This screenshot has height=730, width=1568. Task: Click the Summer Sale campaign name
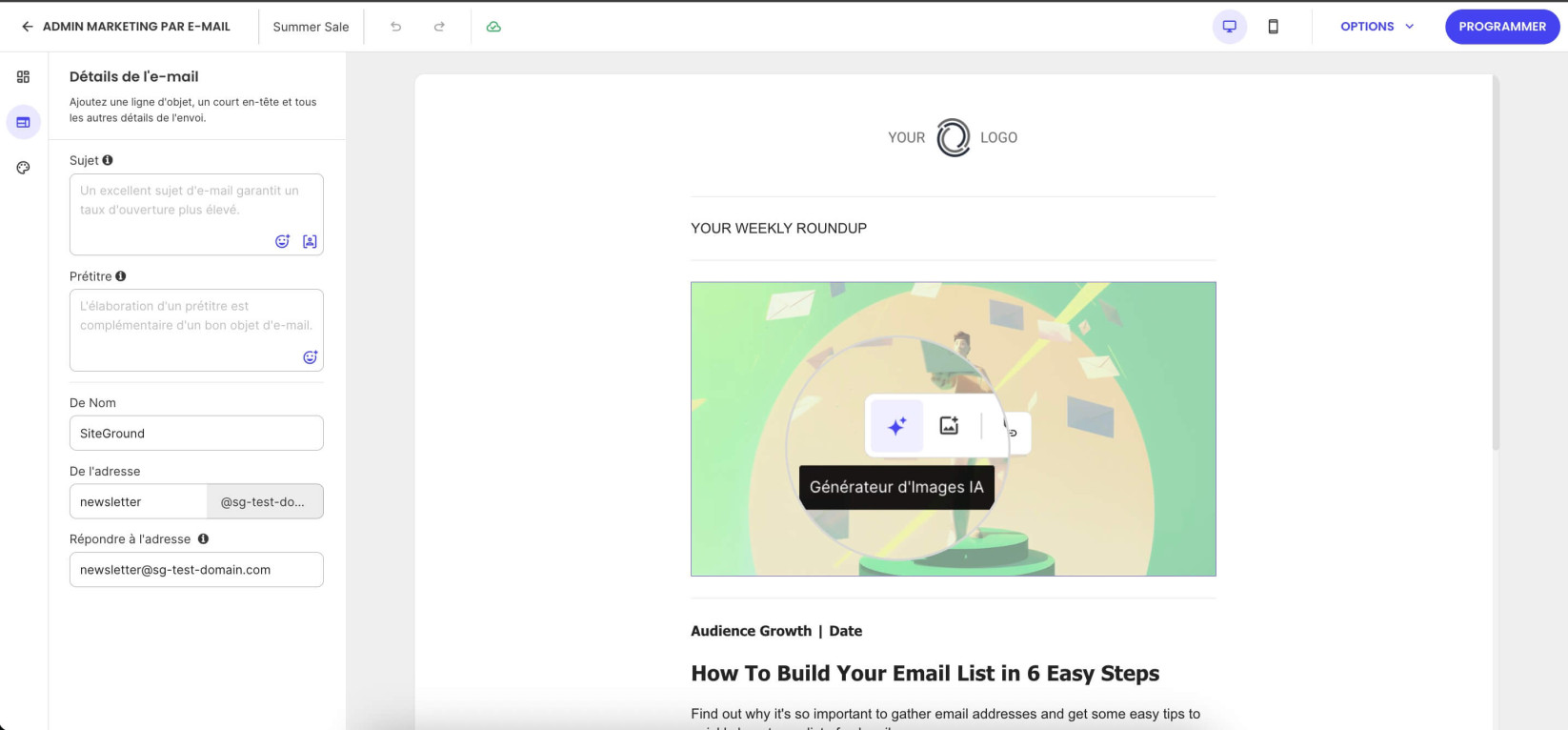click(311, 27)
